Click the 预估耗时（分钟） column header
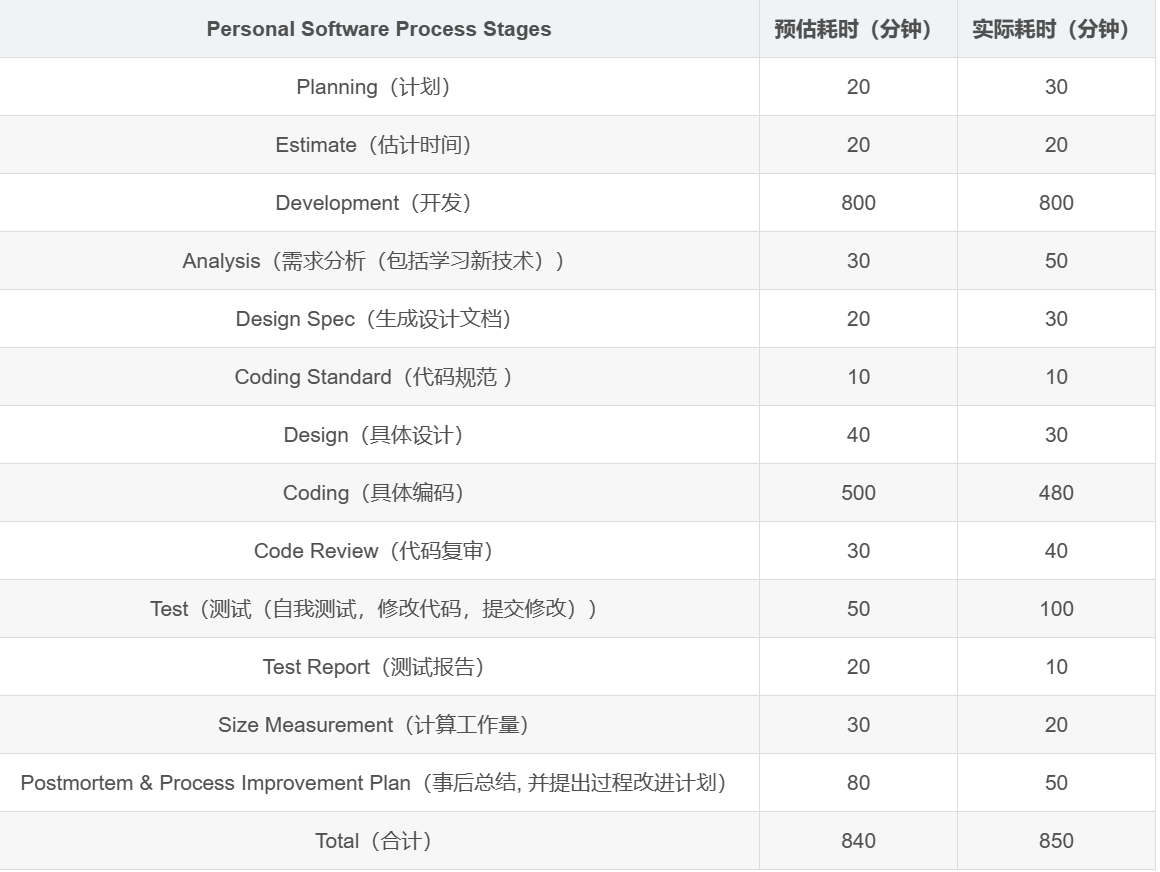This screenshot has width=1160, height=872. [x=857, y=29]
